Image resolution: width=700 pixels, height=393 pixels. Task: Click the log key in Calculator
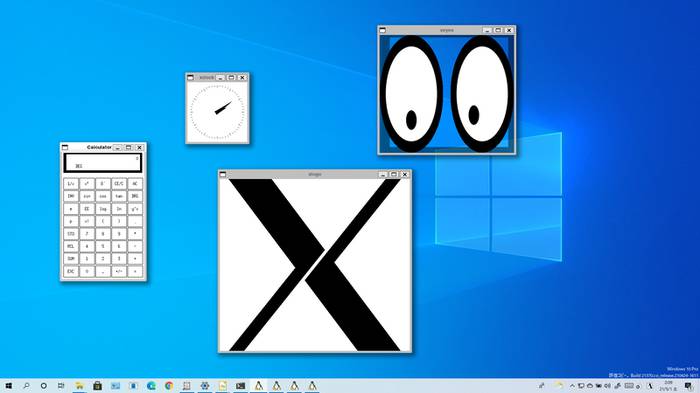pyautogui.click(x=103, y=209)
